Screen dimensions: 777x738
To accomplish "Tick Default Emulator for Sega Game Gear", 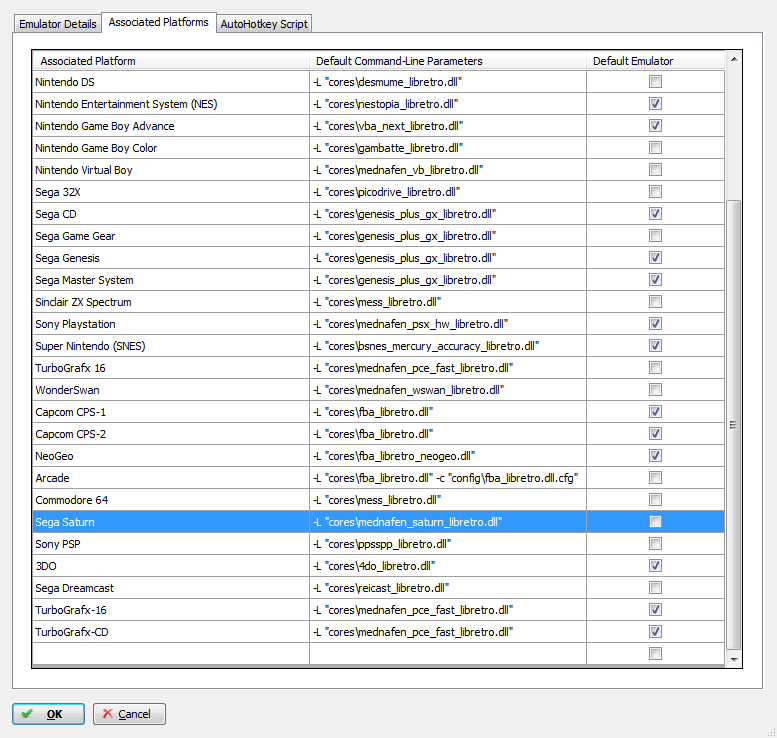I will tap(655, 236).
